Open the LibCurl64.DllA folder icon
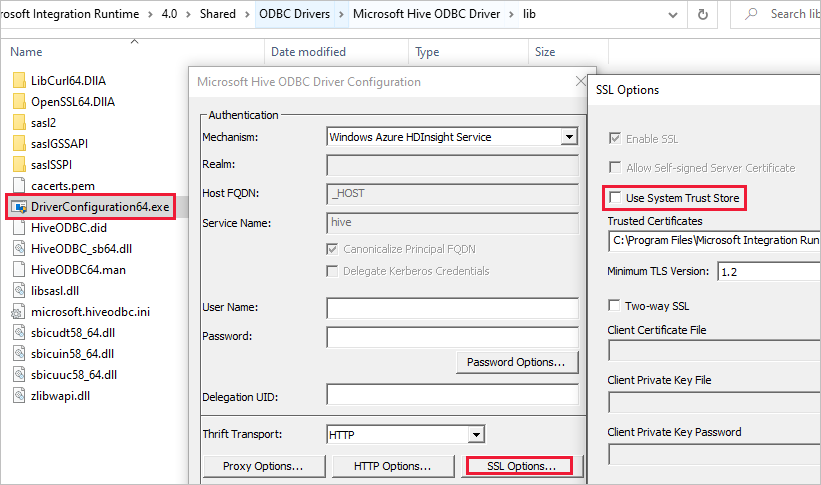 [19, 81]
